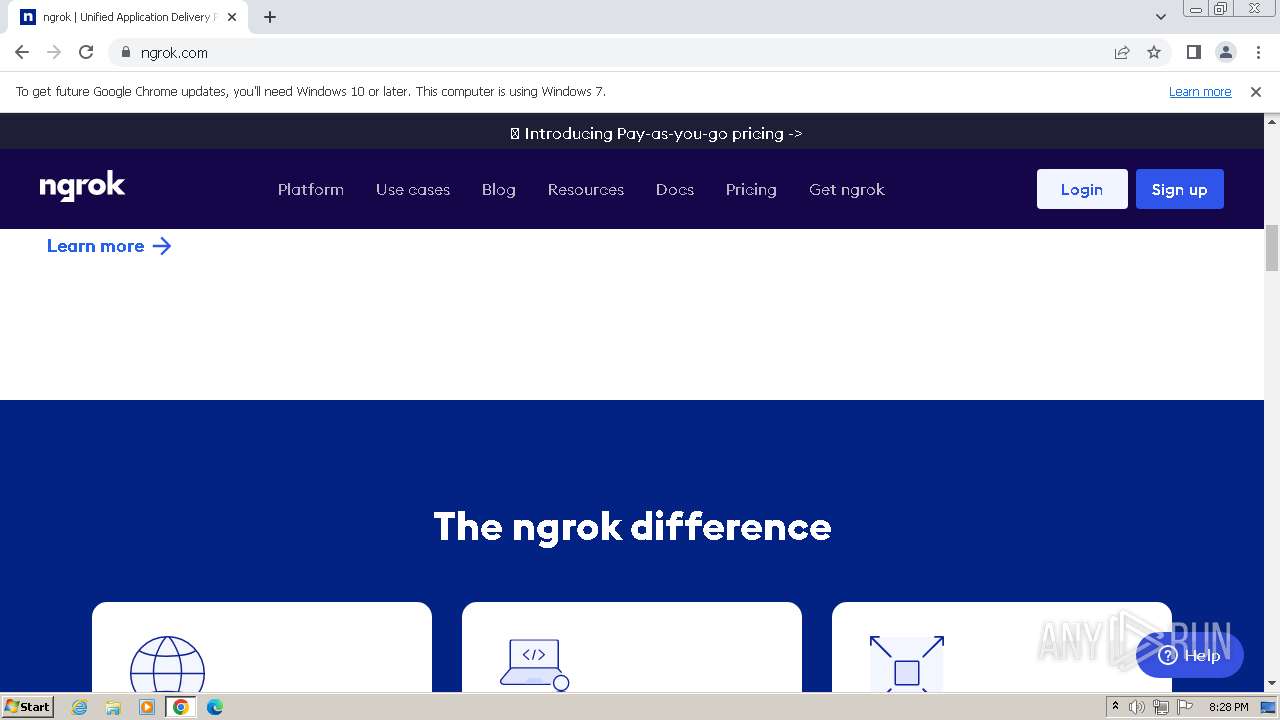Screen dimensions: 1280x720
Task: Close the ngrok browser tab
Action: 232,17
